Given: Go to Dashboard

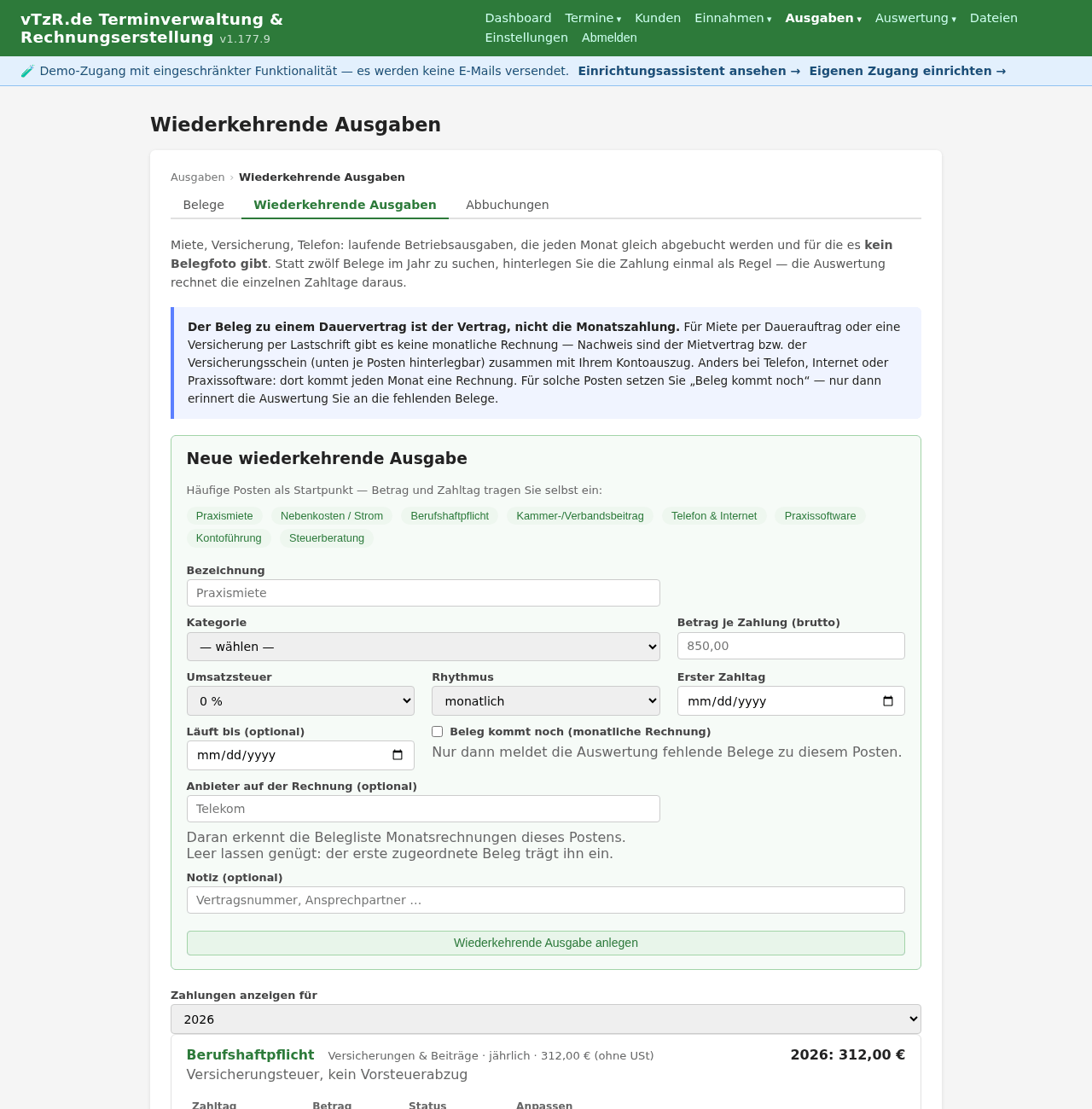Looking at the screenshot, I should pos(518,18).
